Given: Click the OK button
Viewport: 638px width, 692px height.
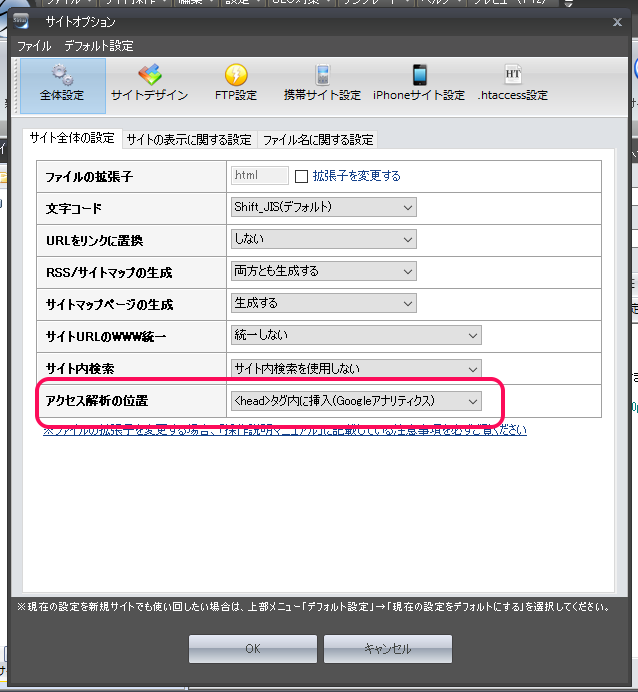Looking at the screenshot, I should [x=253, y=649].
